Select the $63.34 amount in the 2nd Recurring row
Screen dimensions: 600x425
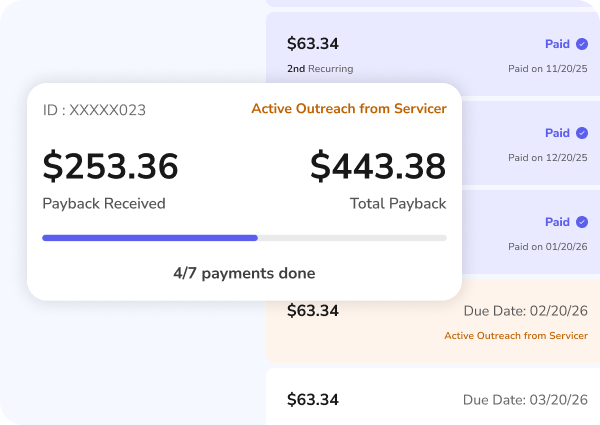tap(312, 44)
